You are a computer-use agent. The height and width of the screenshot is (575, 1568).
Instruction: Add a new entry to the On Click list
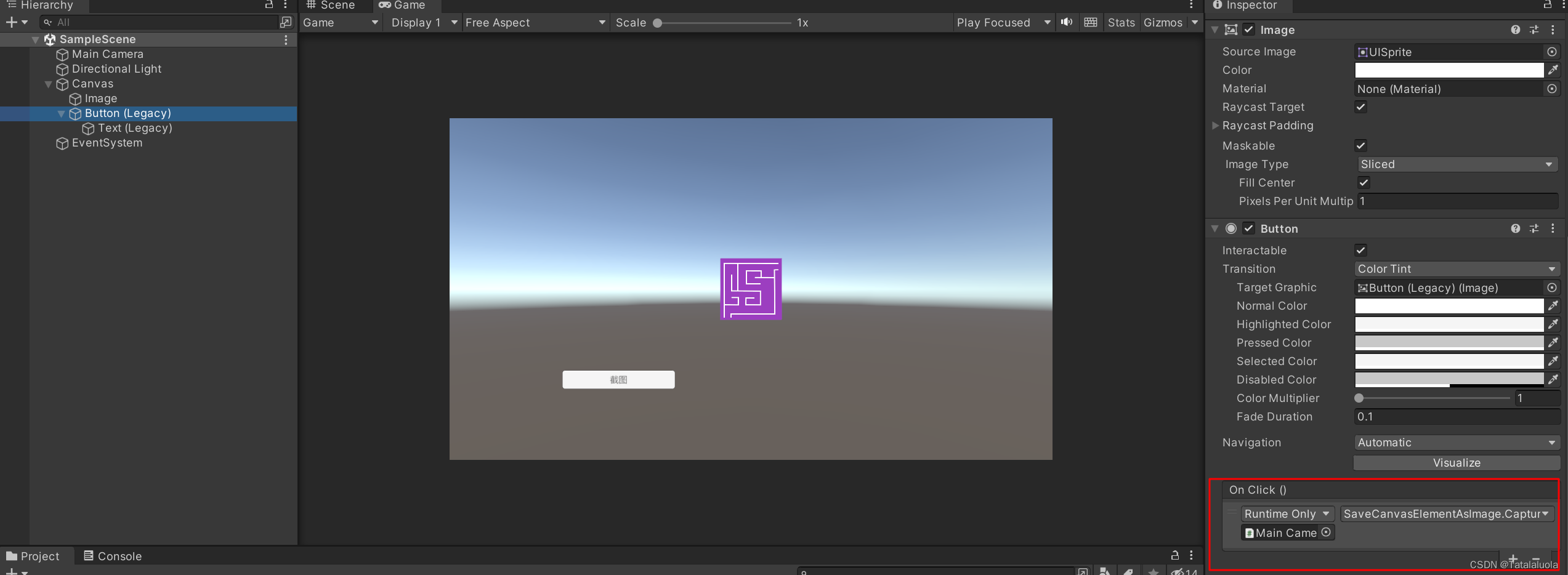click(x=1513, y=558)
